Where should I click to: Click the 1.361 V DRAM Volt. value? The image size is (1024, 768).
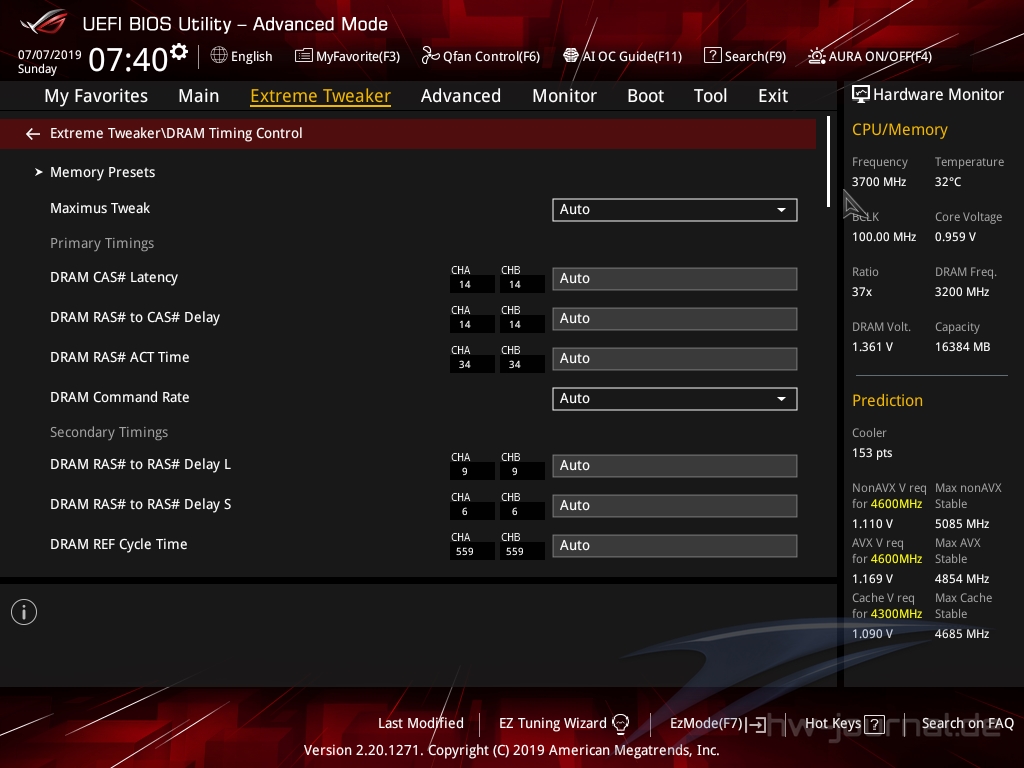[x=872, y=347]
